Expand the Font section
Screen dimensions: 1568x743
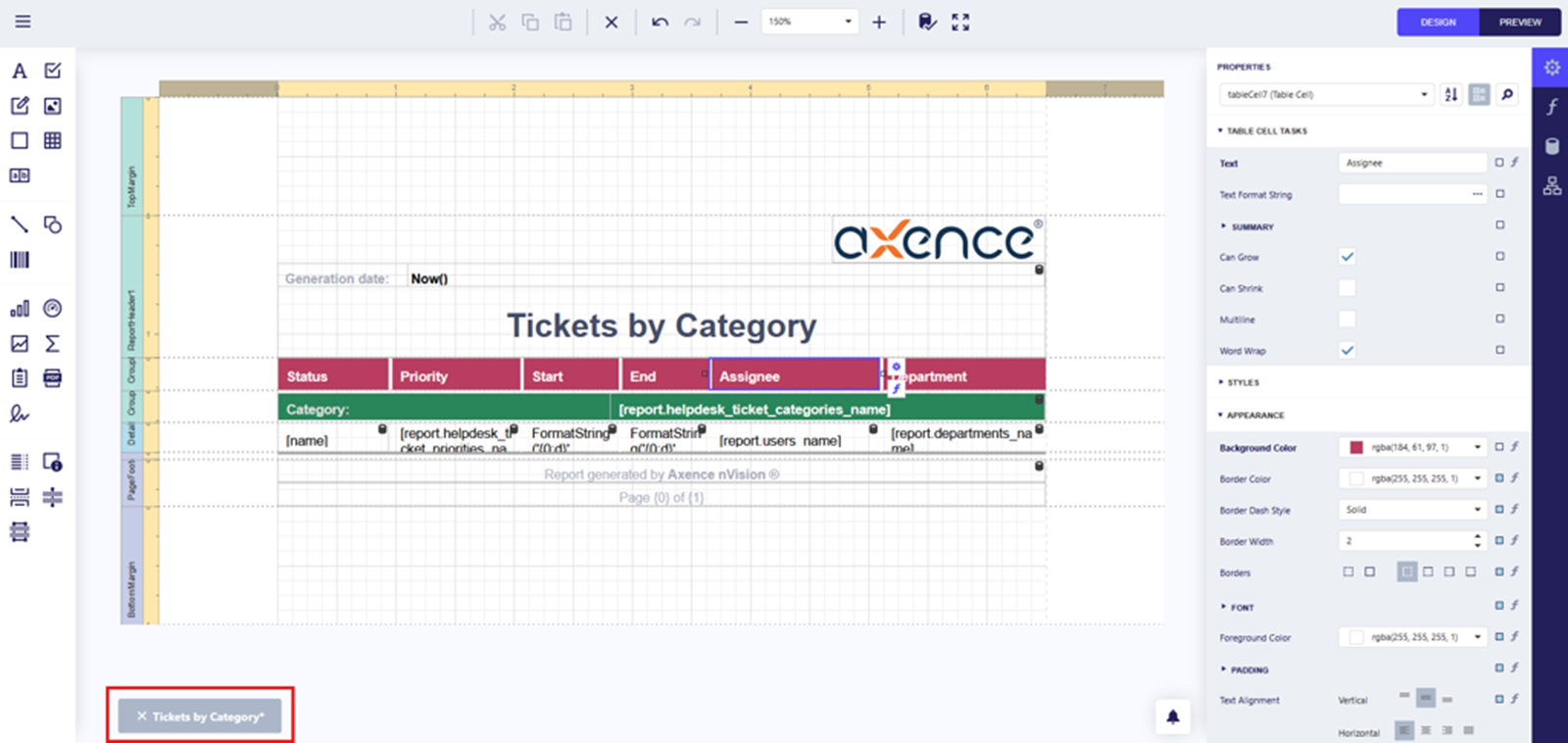(1242, 608)
